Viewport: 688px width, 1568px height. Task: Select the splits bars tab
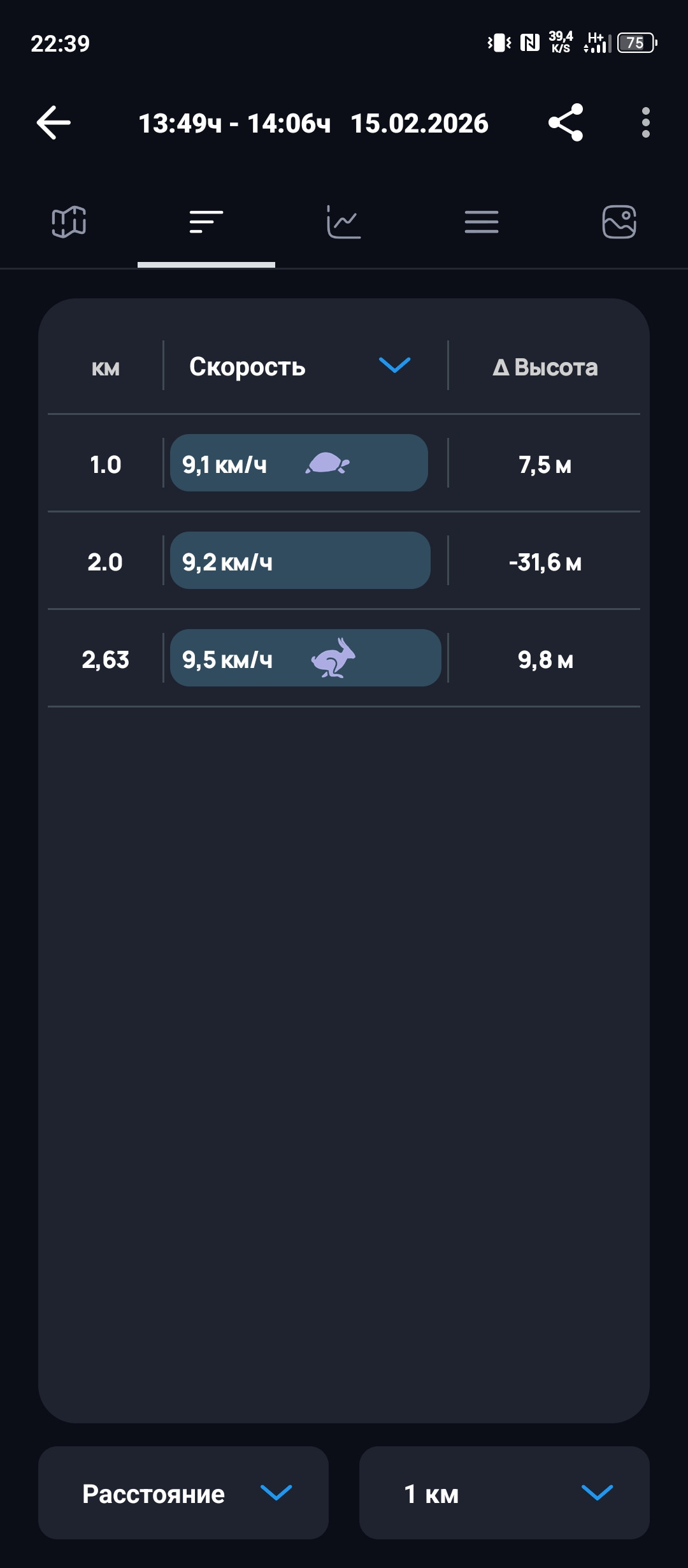click(206, 222)
